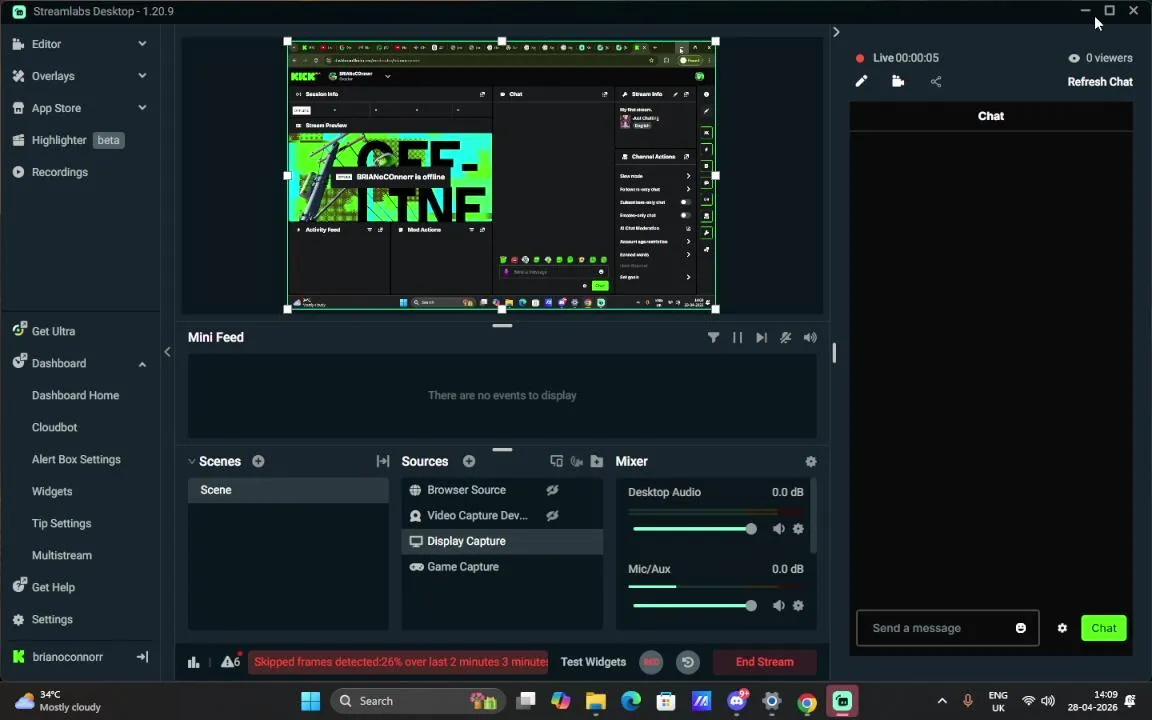This screenshot has height=720, width=1152.
Task: Open performance stats bar chart icon
Action: [x=193, y=662]
